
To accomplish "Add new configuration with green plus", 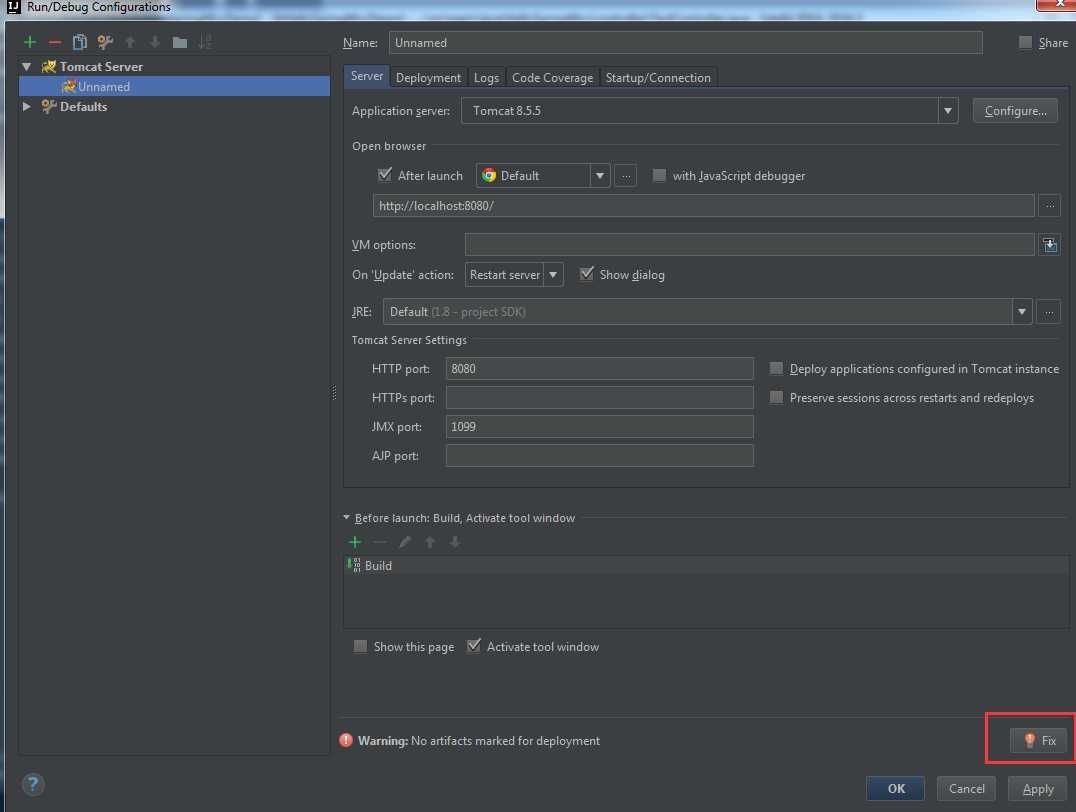I will pyautogui.click(x=30, y=42).
